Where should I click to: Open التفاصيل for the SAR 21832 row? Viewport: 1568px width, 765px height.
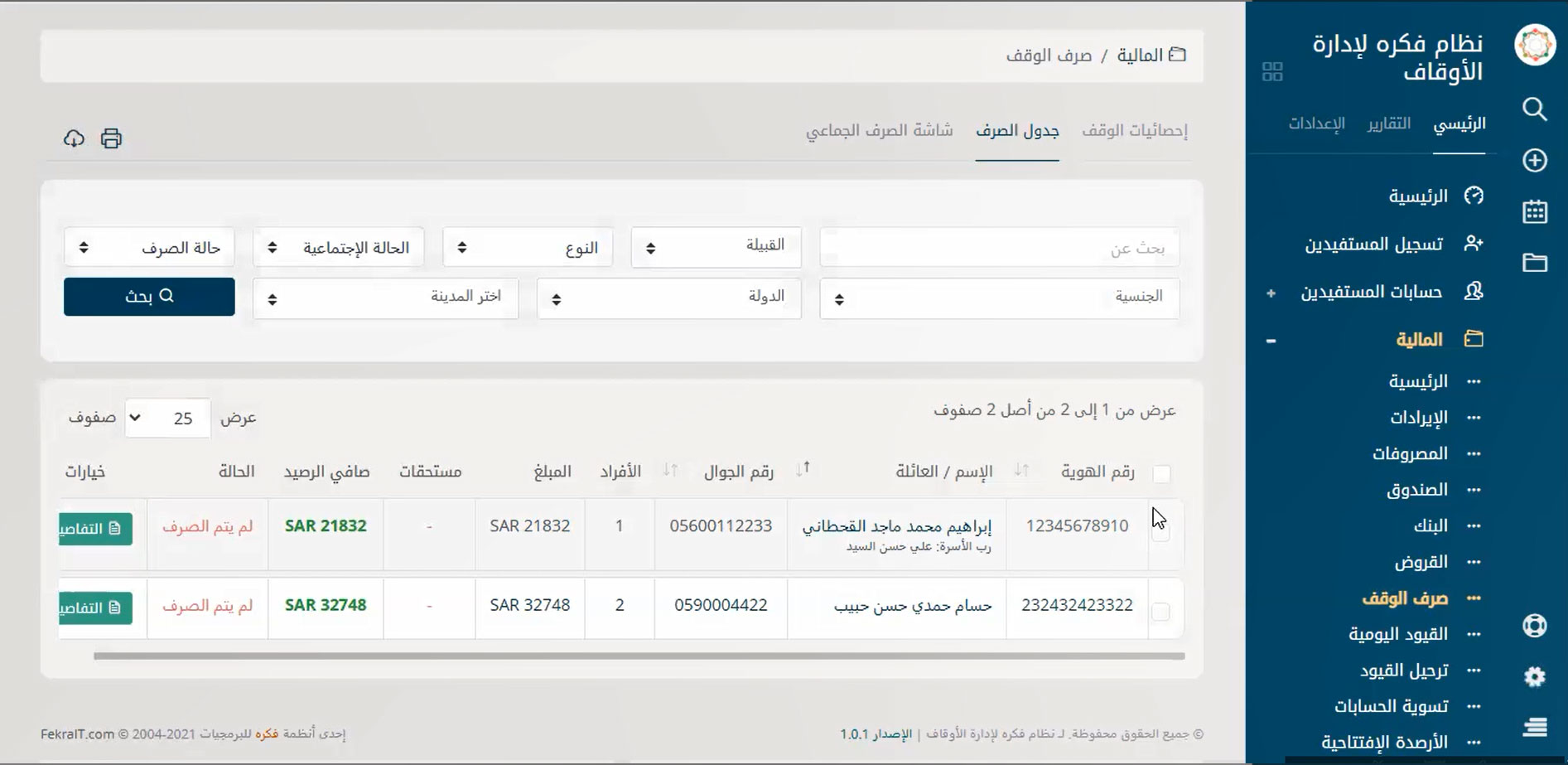point(94,528)
